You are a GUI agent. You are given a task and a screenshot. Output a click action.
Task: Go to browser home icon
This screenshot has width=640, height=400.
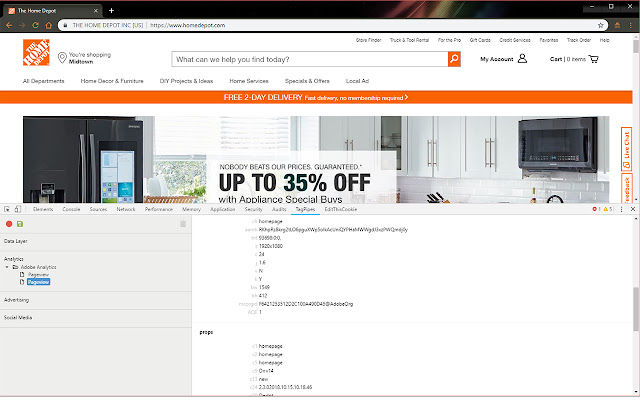[49, 25]
